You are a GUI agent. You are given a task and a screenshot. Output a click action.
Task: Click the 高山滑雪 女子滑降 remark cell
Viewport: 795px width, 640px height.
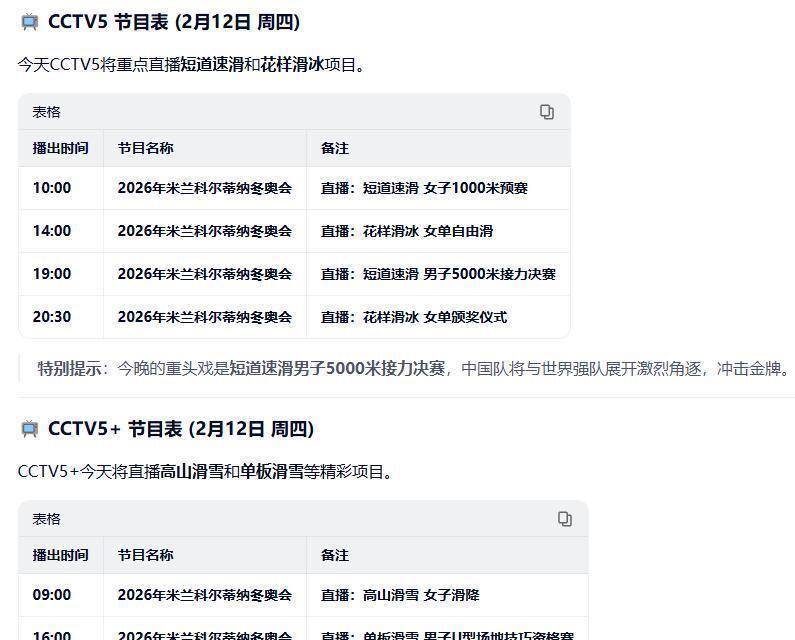399,595
